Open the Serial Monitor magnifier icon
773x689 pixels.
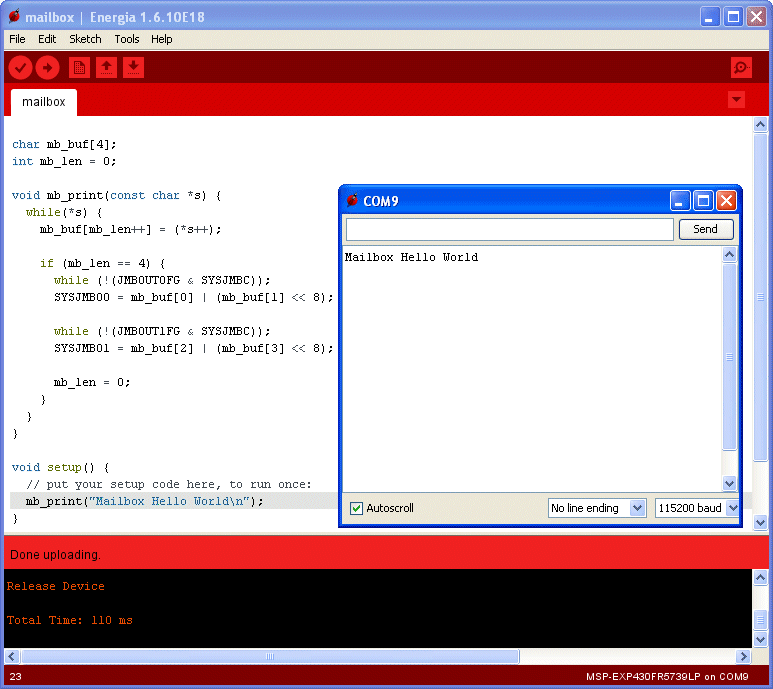pyautogui.click(x=741, y=68)
